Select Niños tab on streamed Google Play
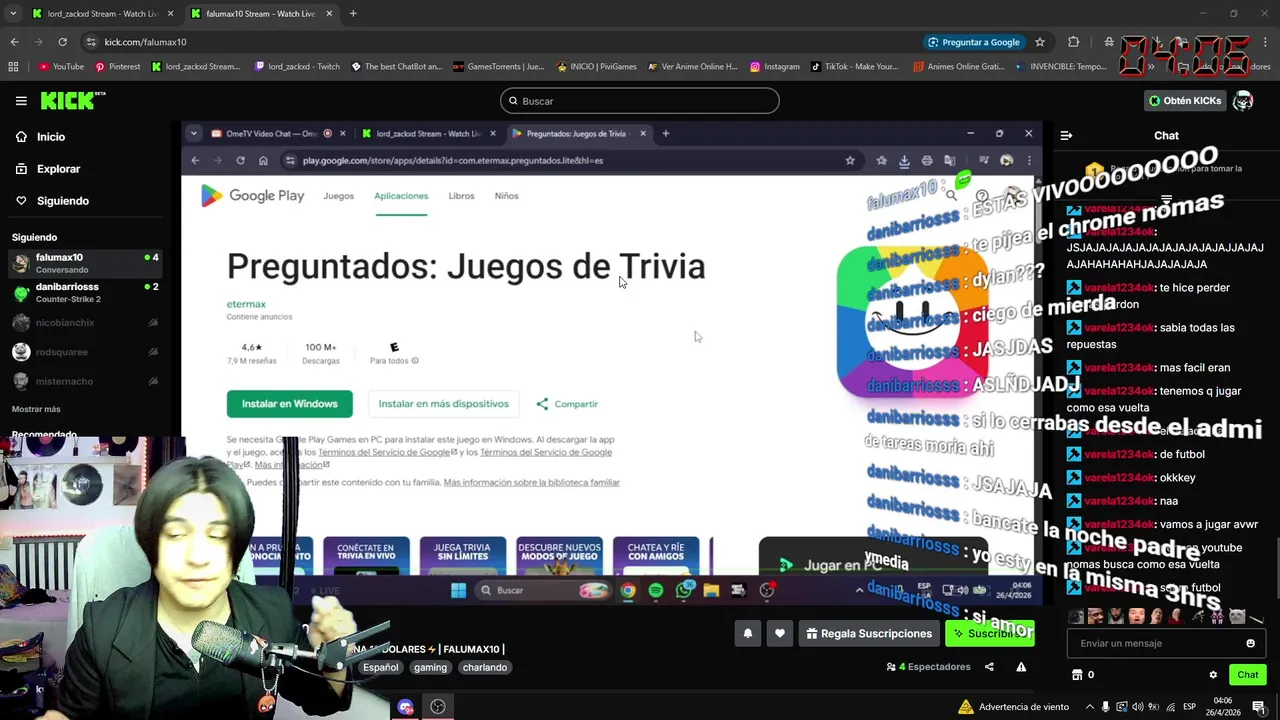 click(506, 196)
